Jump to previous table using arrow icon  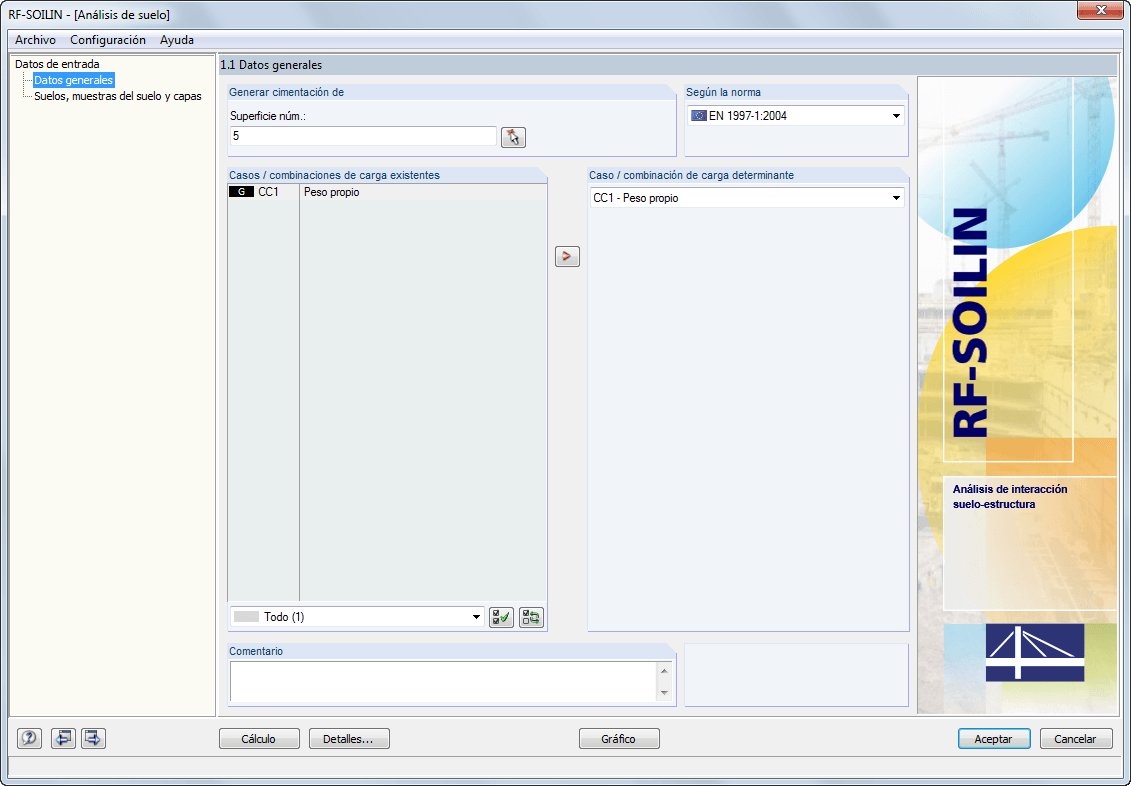click(x=62, y=738)
